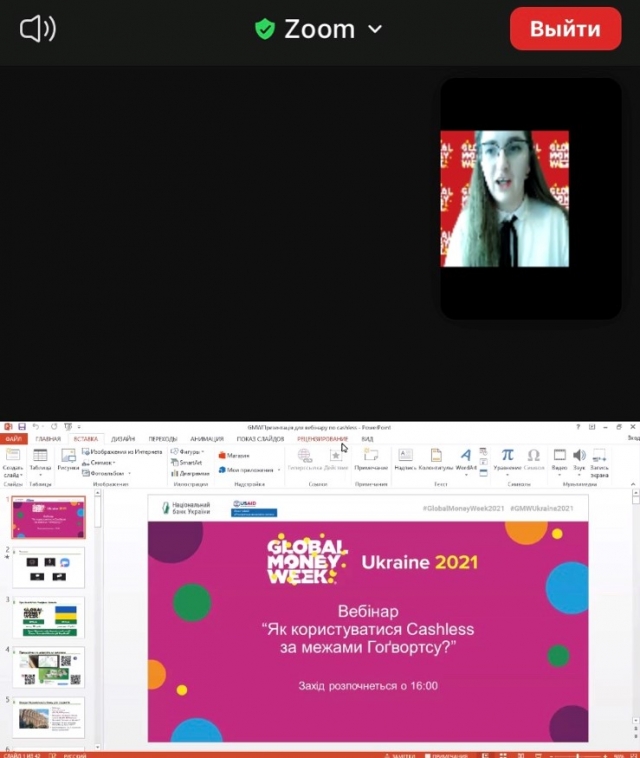Switch to the ГЛАВНАЯ ribbon tab
The height and width of the screenshot is (758, 640).
[48, 439]
